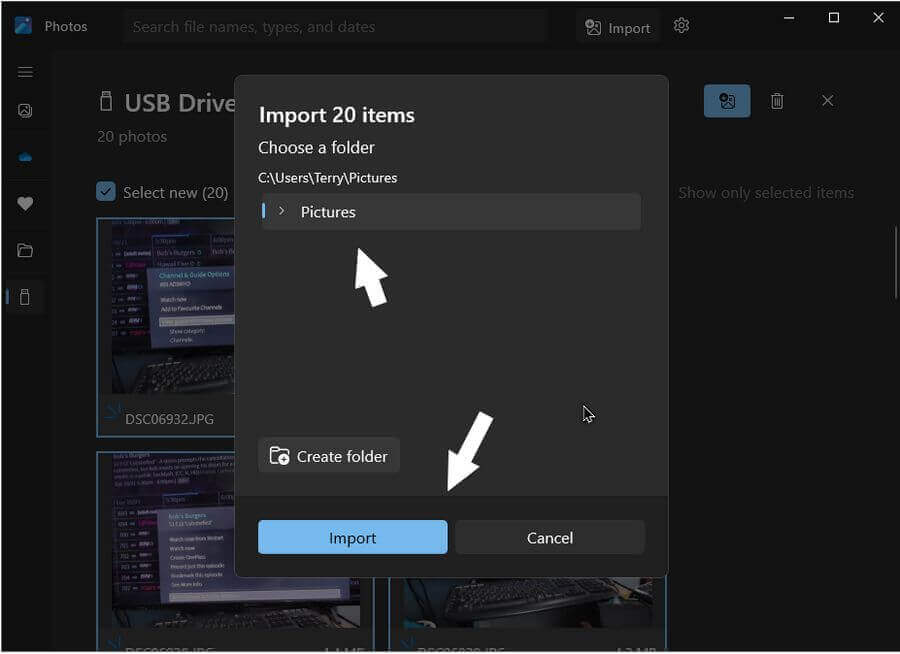Open the OneDrive cloud section

point(25,157)
